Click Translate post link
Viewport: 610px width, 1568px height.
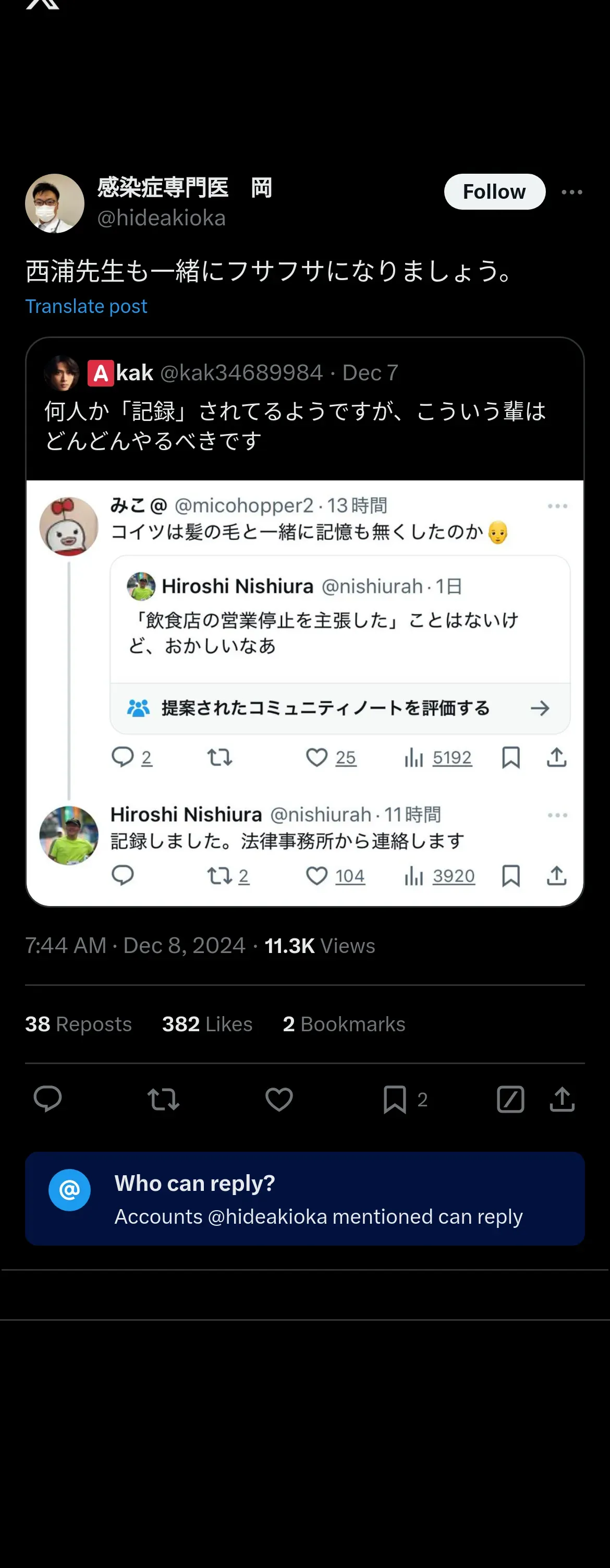click(86, 306)
